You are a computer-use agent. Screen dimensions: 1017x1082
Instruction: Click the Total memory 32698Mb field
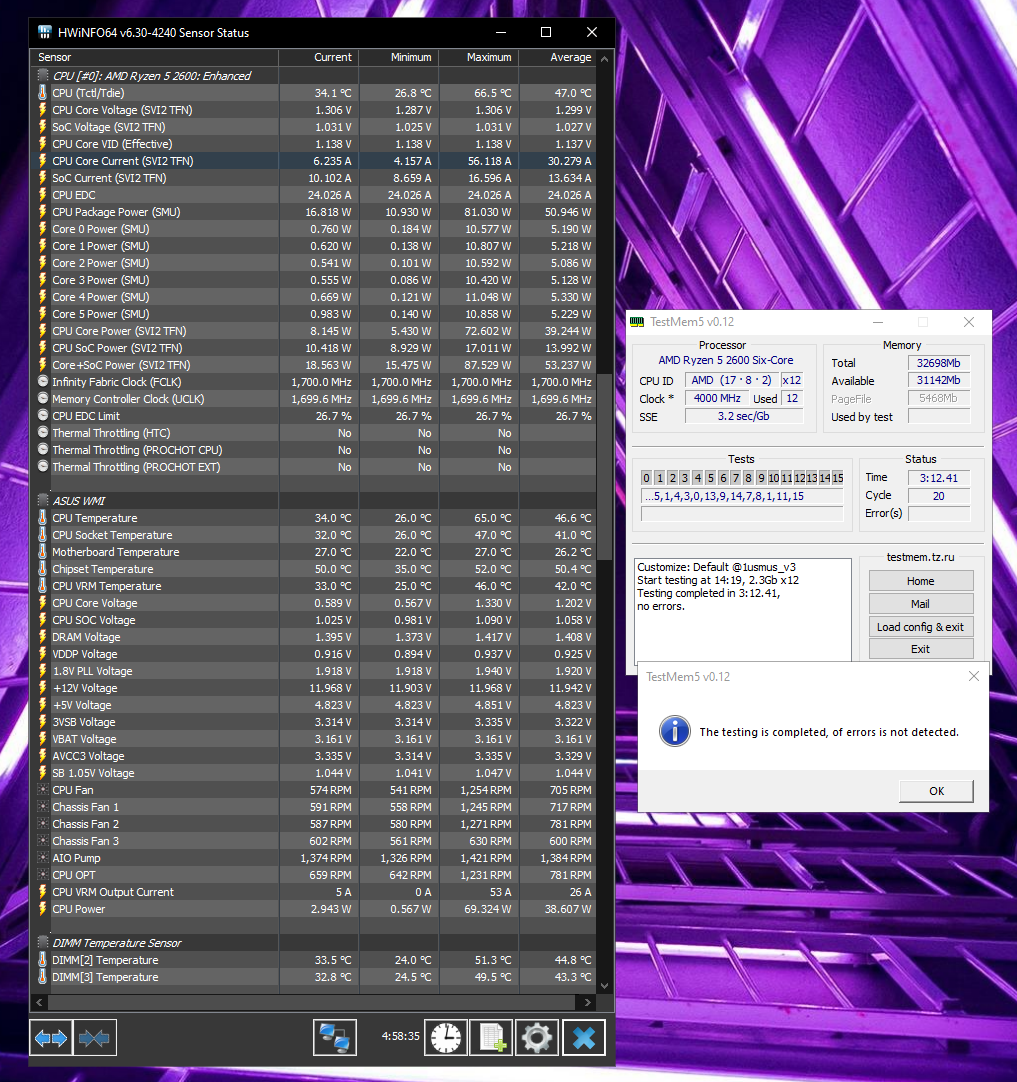tap(938, 363)
